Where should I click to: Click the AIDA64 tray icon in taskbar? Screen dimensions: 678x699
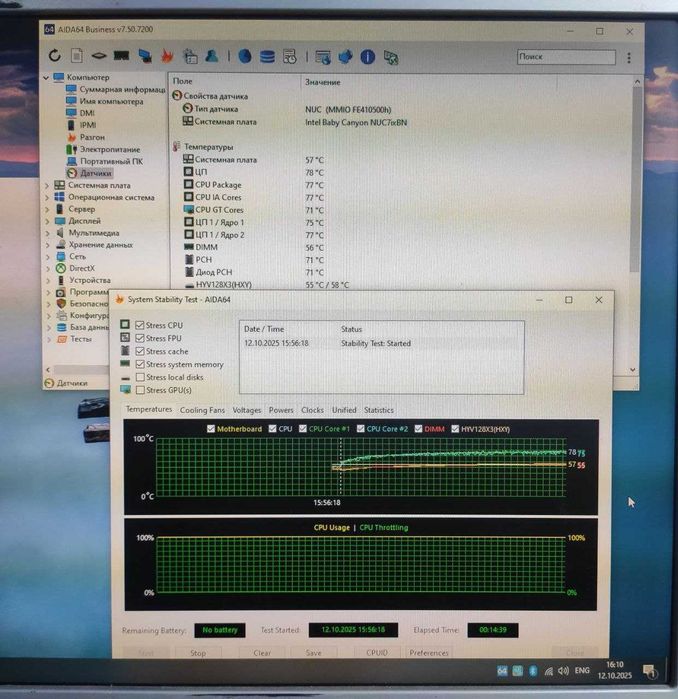(502, 670)
